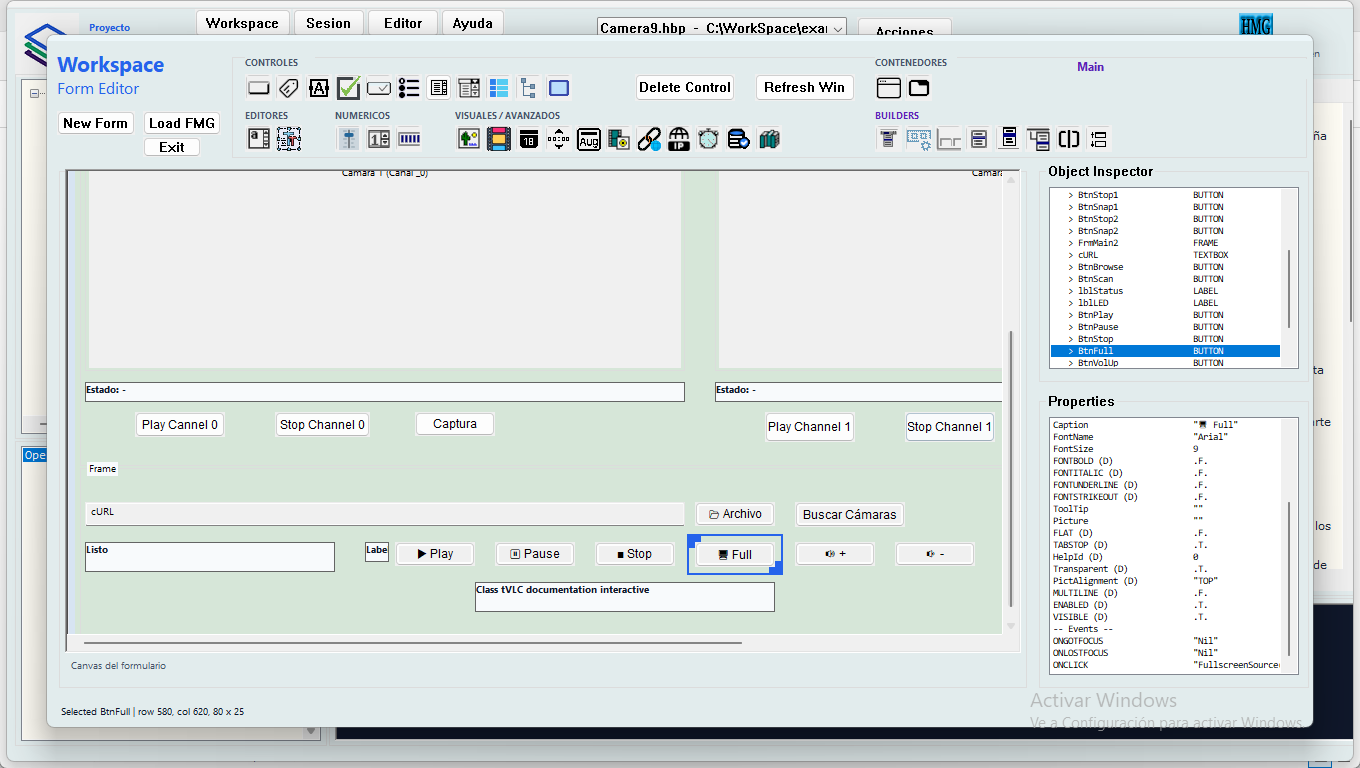Select the Tree control tool

pos(529,88)
